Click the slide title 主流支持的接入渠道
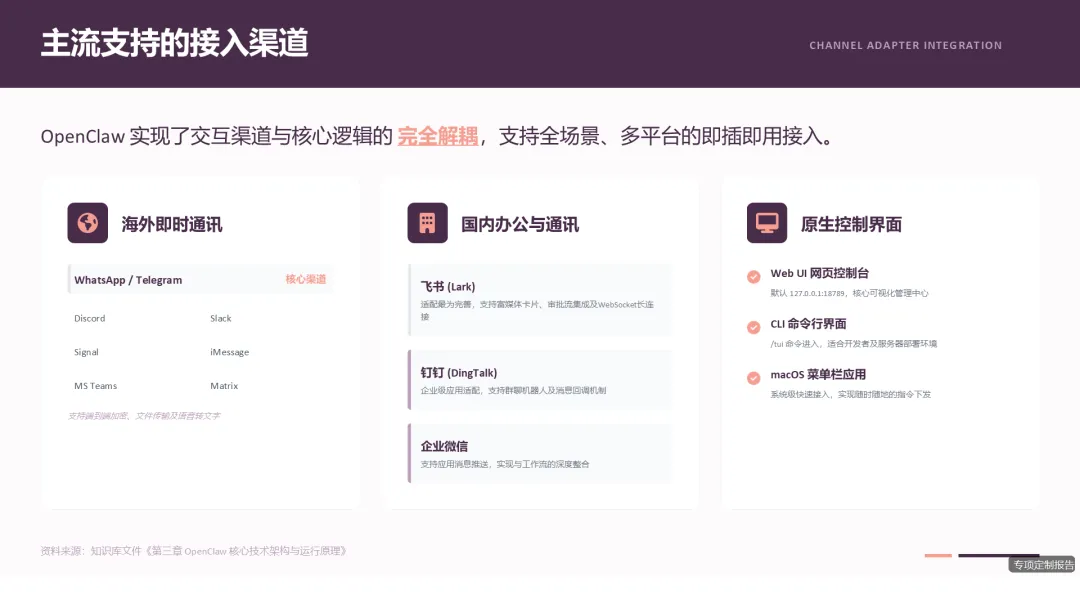Screen dimensions: 1080x608 [174, 43]
